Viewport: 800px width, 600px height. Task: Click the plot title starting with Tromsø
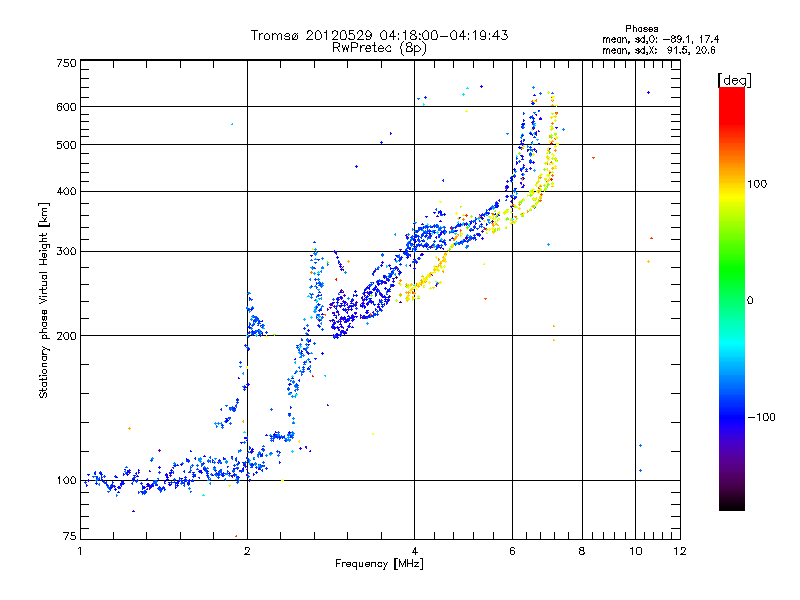pyautogui.click(x=379, y=35)
